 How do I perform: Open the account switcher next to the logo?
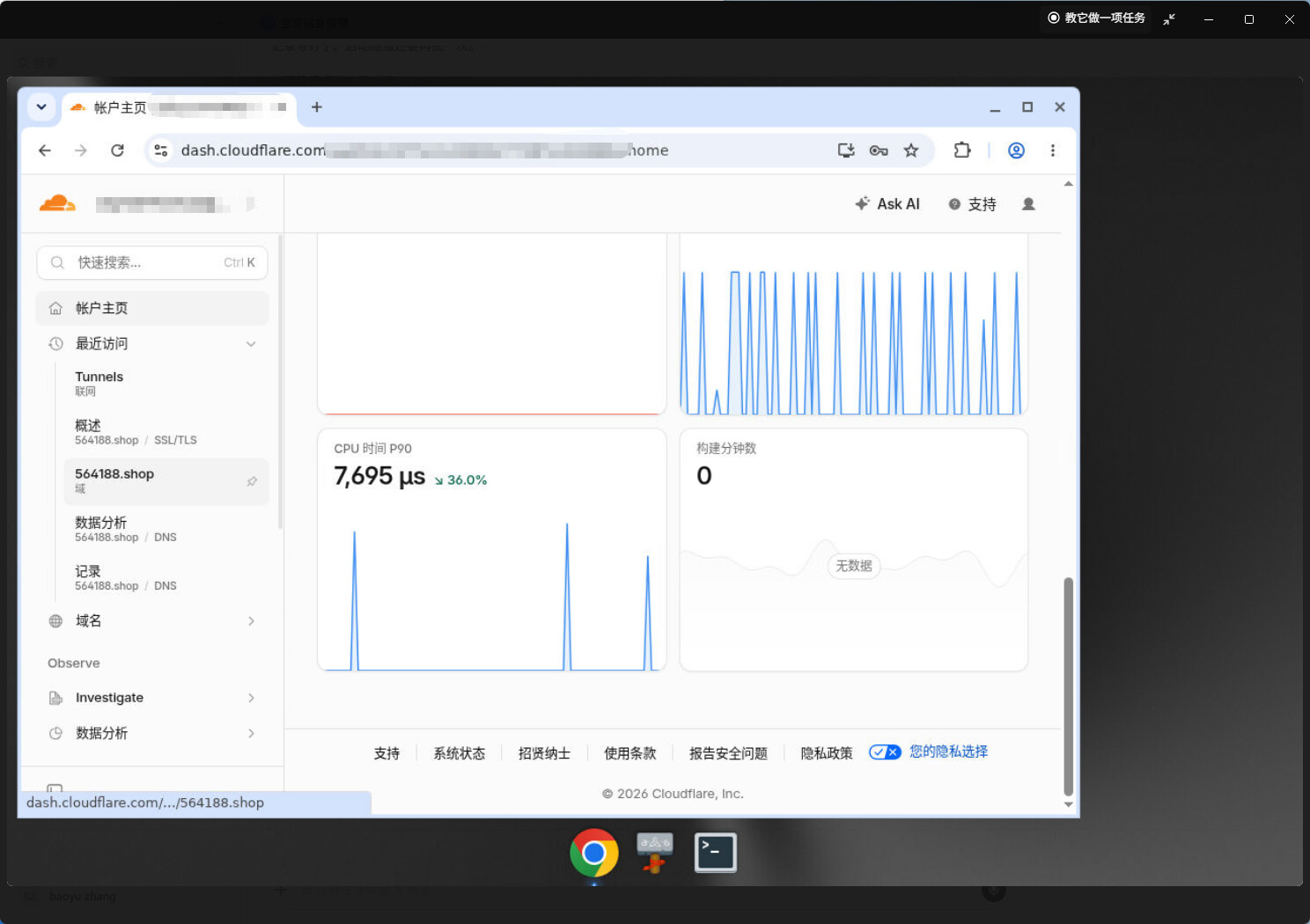[175, 204]
